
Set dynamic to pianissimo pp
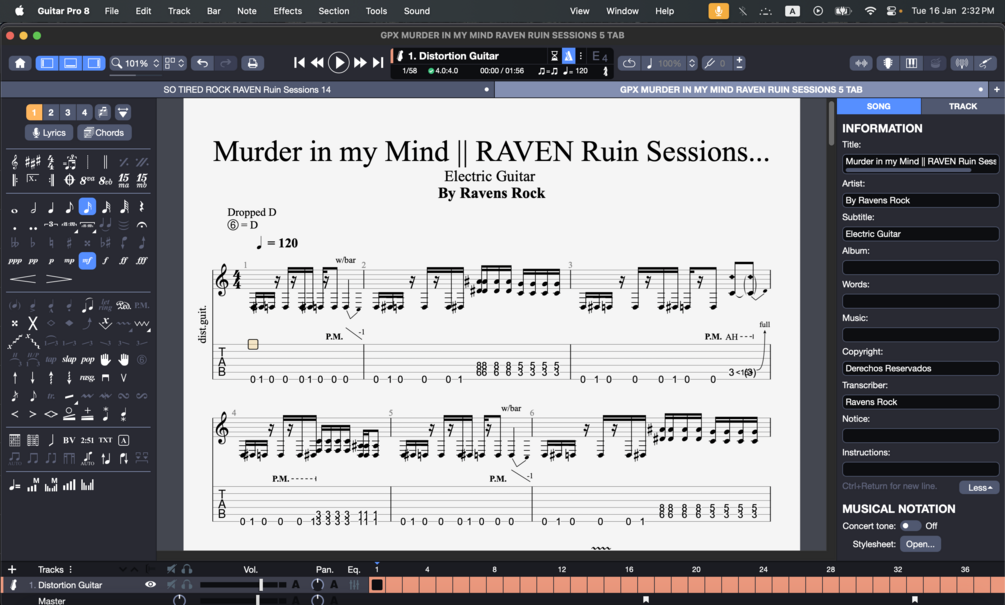click(33, 261)
